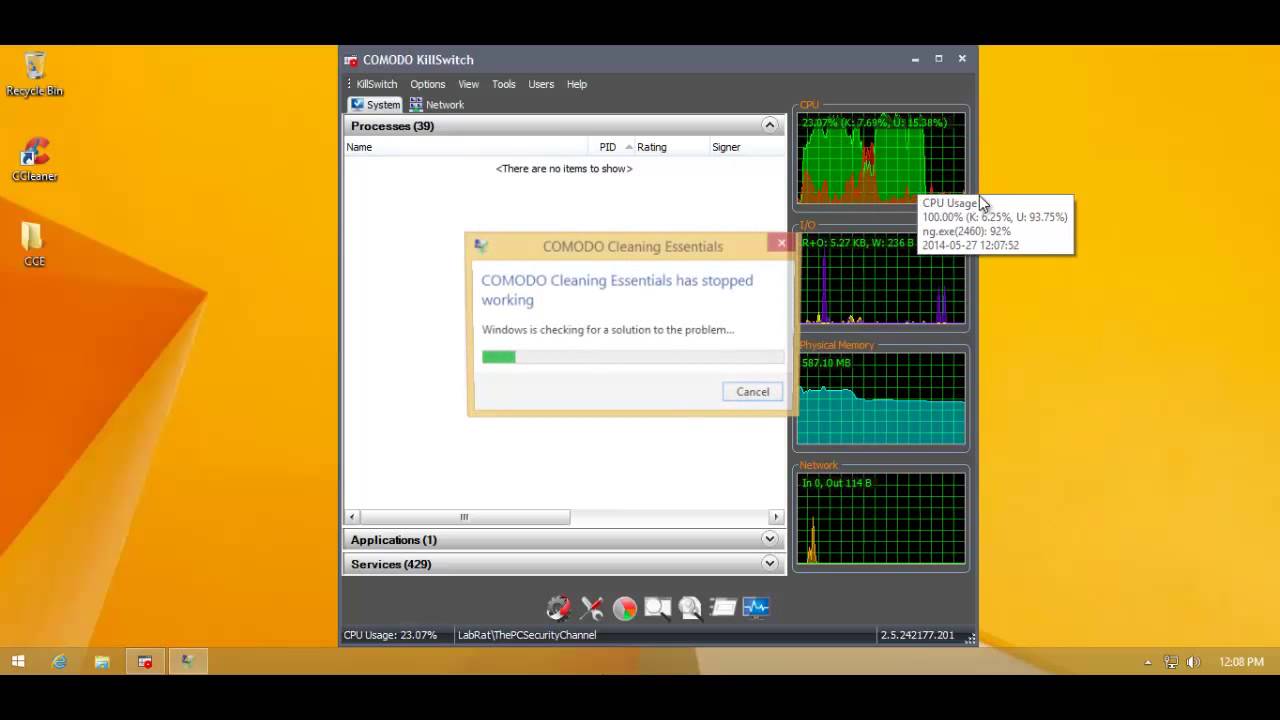Image resolution: width=1280 pixels, height=720 pixels.
Task: Switch to the KillSwitch taskbar button
Action: (145, 661)
